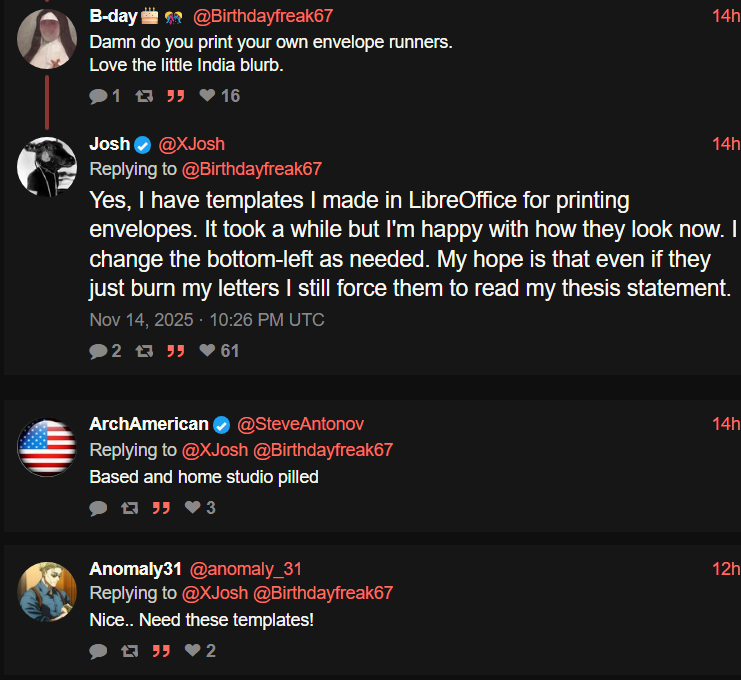Reply to Anomaly31's templates comment

pyautogui.click(x=98, y=651)
